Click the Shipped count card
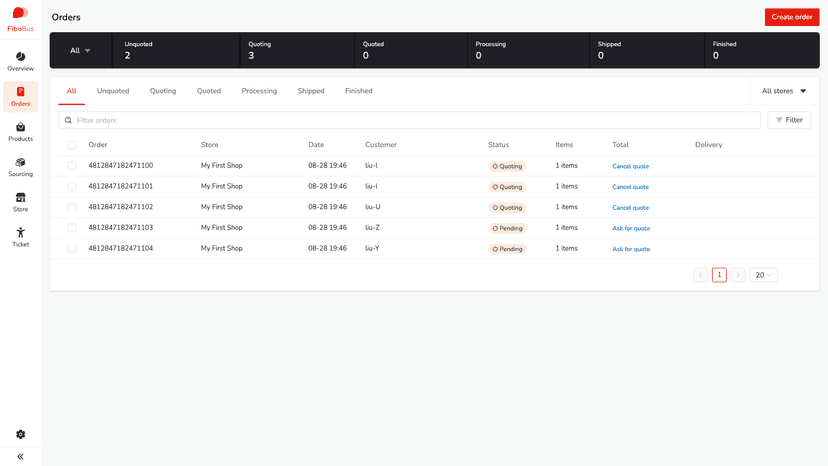 pos(647,51)
